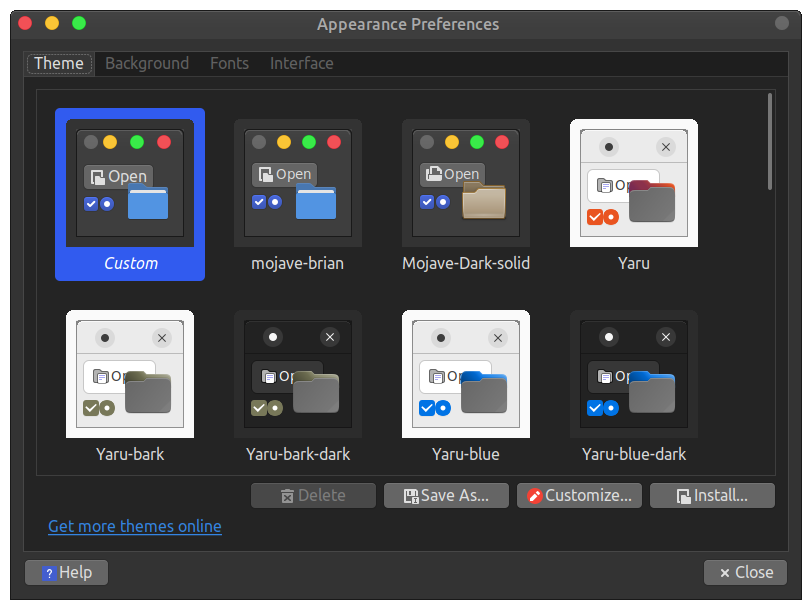Click the Close button at bottom right

(x=746, y=573)
